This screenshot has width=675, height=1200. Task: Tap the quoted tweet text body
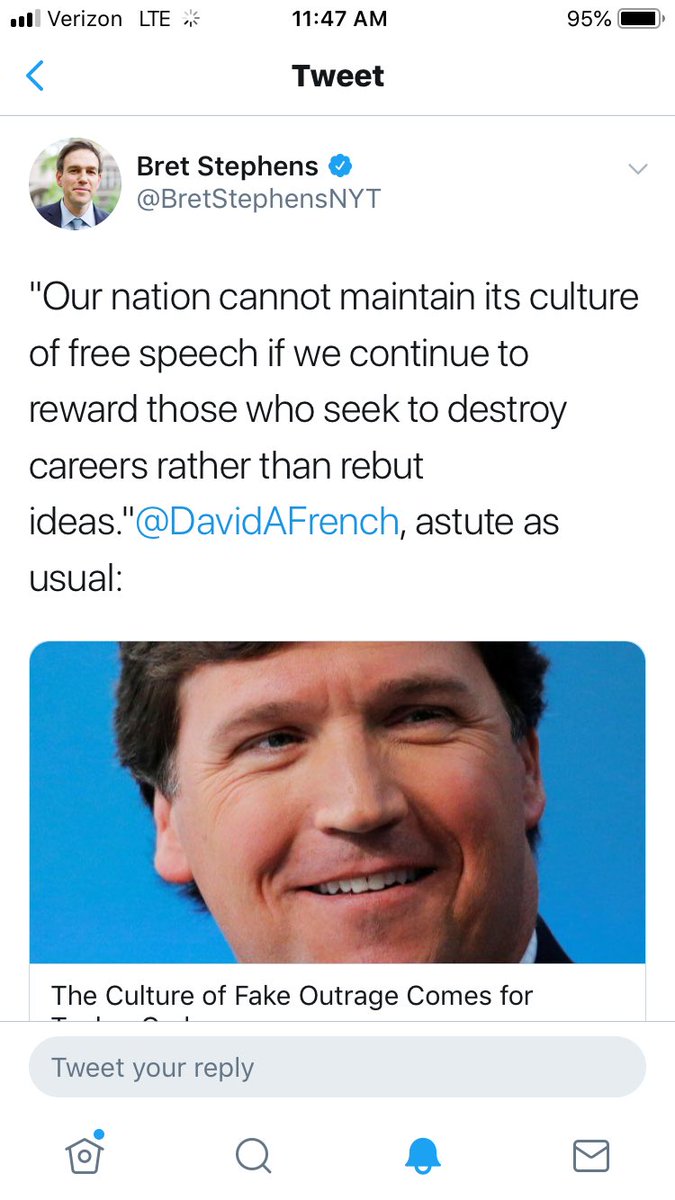pyautogui.click(x=334, y=438)
